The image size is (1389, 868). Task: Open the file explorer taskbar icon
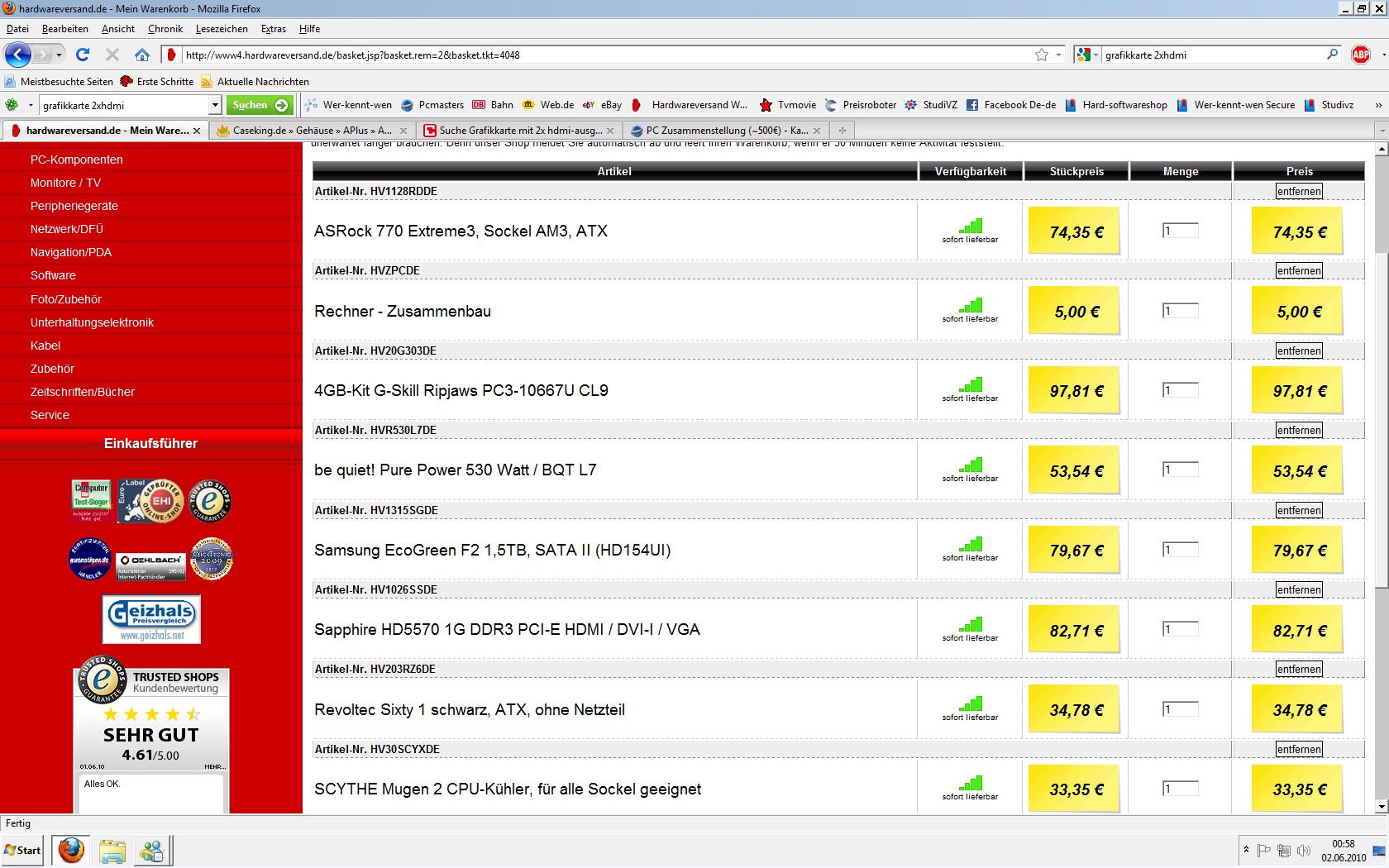coord(112,851)
